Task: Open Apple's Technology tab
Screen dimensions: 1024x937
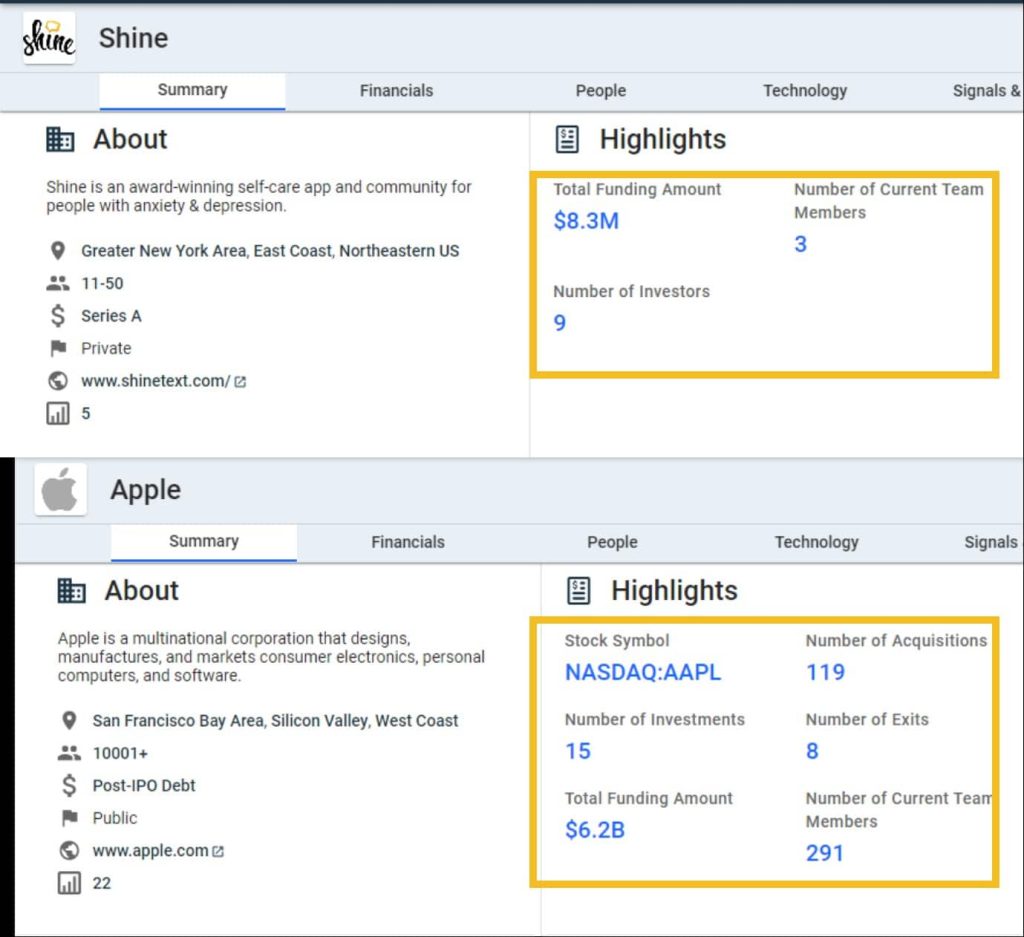Action: point(816,542)
